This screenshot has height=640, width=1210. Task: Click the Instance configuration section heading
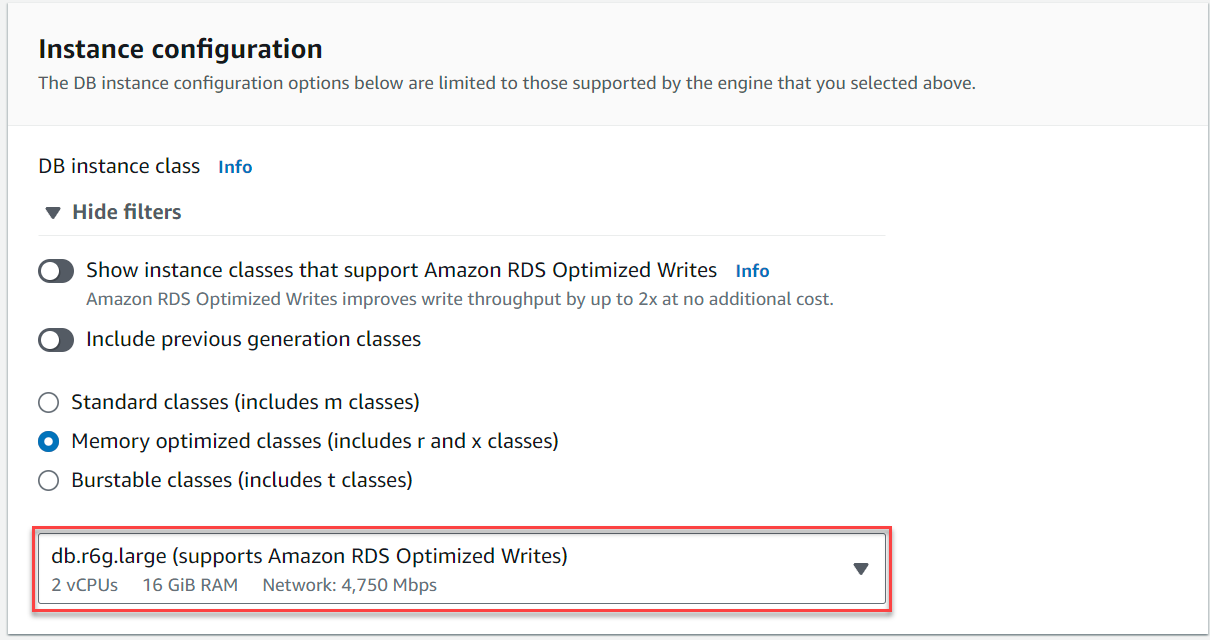coord(180,48)
